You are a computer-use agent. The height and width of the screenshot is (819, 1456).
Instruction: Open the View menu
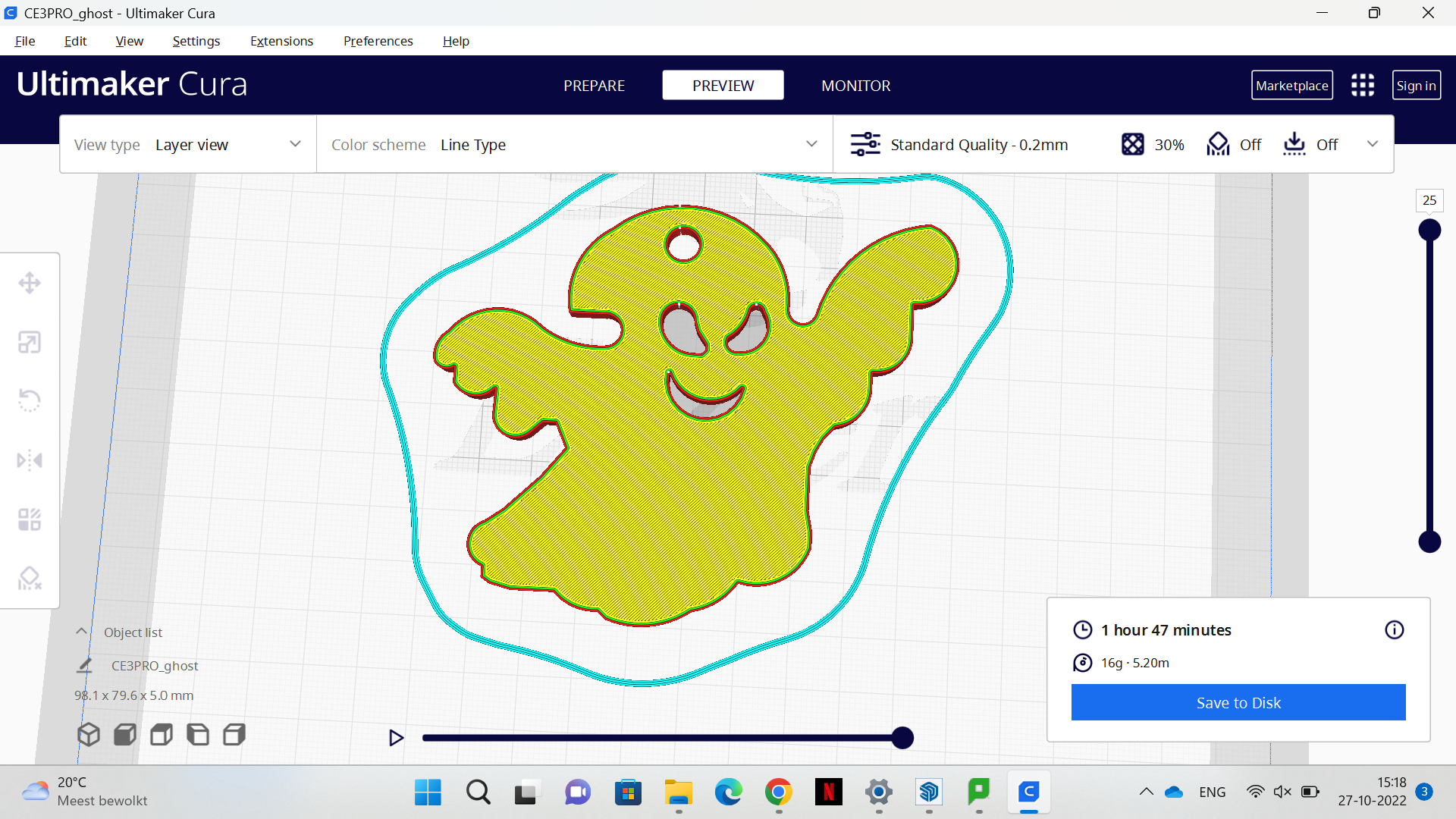(x=130, y=41)
